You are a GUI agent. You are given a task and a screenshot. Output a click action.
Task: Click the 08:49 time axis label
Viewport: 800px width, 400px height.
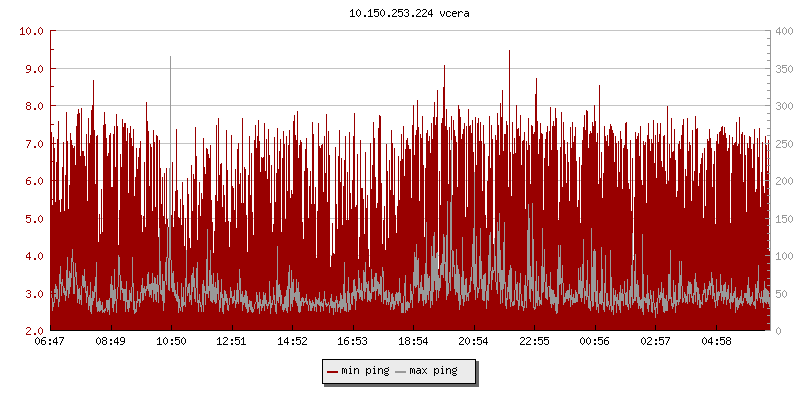tap(111, 342)
